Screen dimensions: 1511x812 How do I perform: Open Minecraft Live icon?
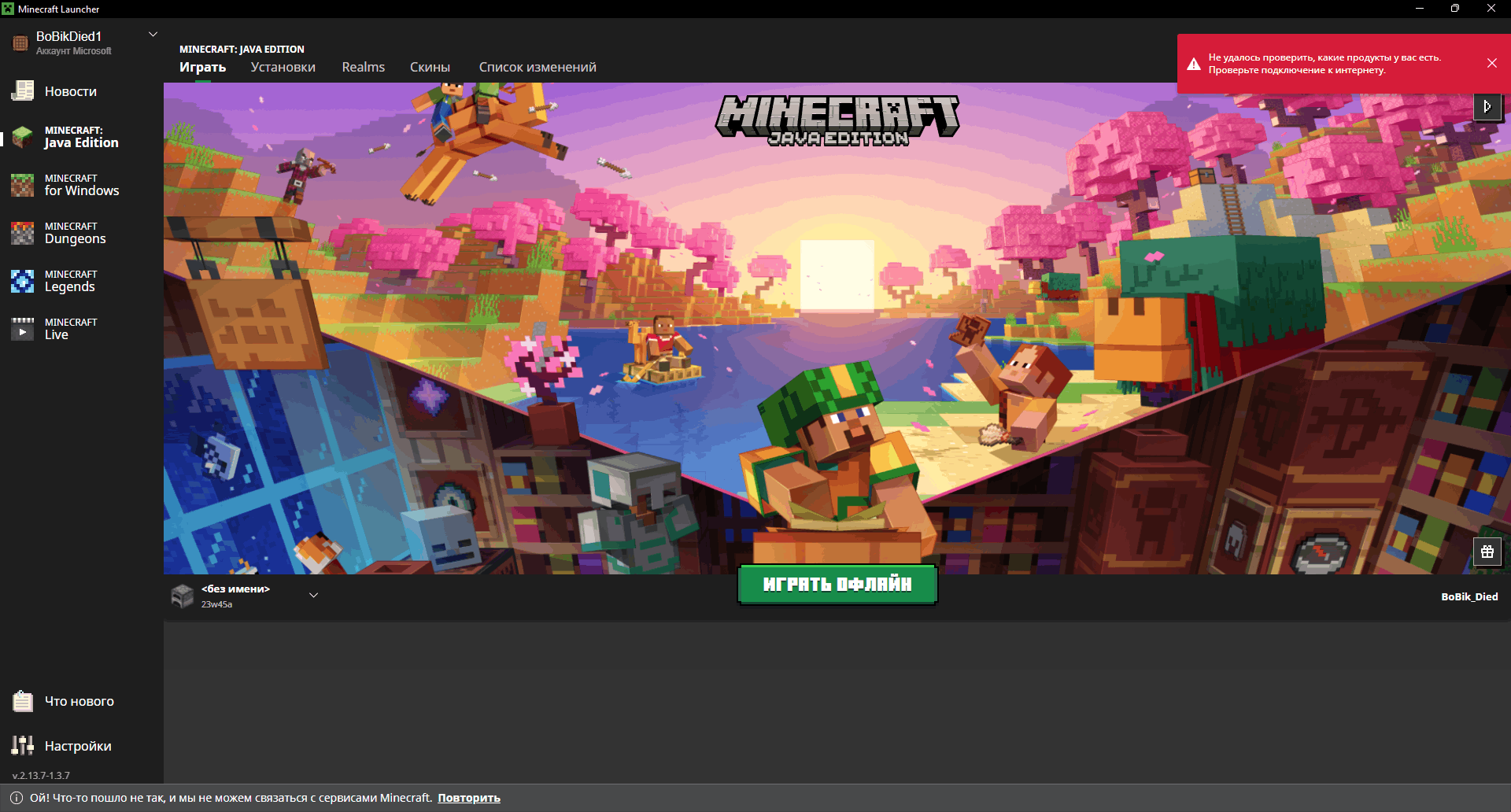[22, 329]
